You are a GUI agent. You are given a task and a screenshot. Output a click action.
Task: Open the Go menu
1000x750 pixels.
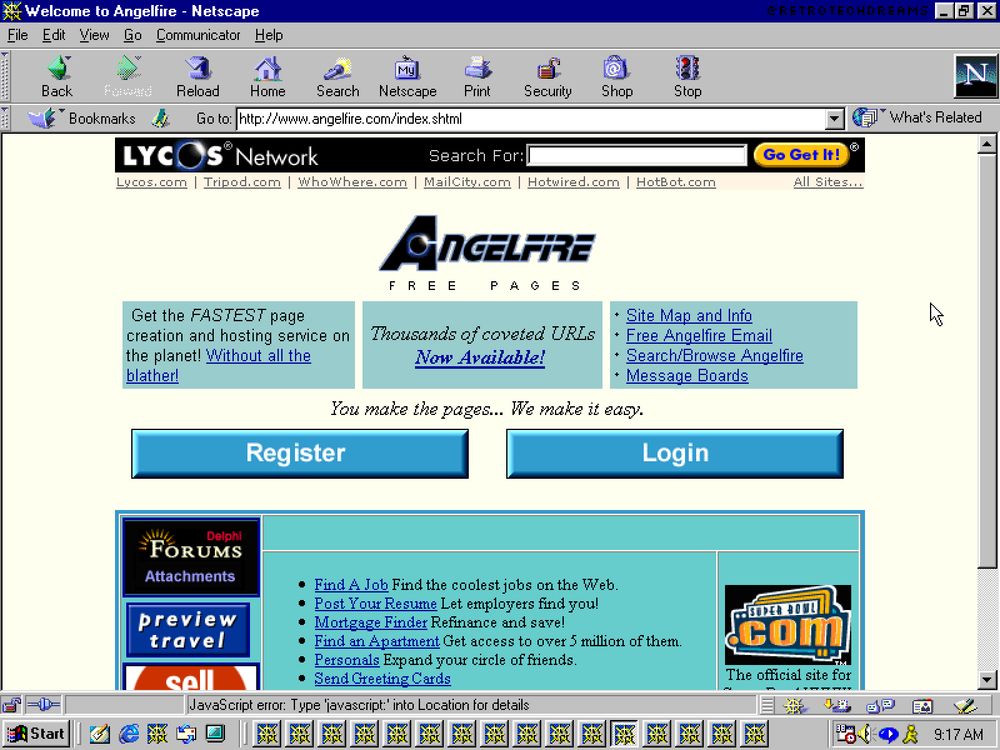click(133, 35)
